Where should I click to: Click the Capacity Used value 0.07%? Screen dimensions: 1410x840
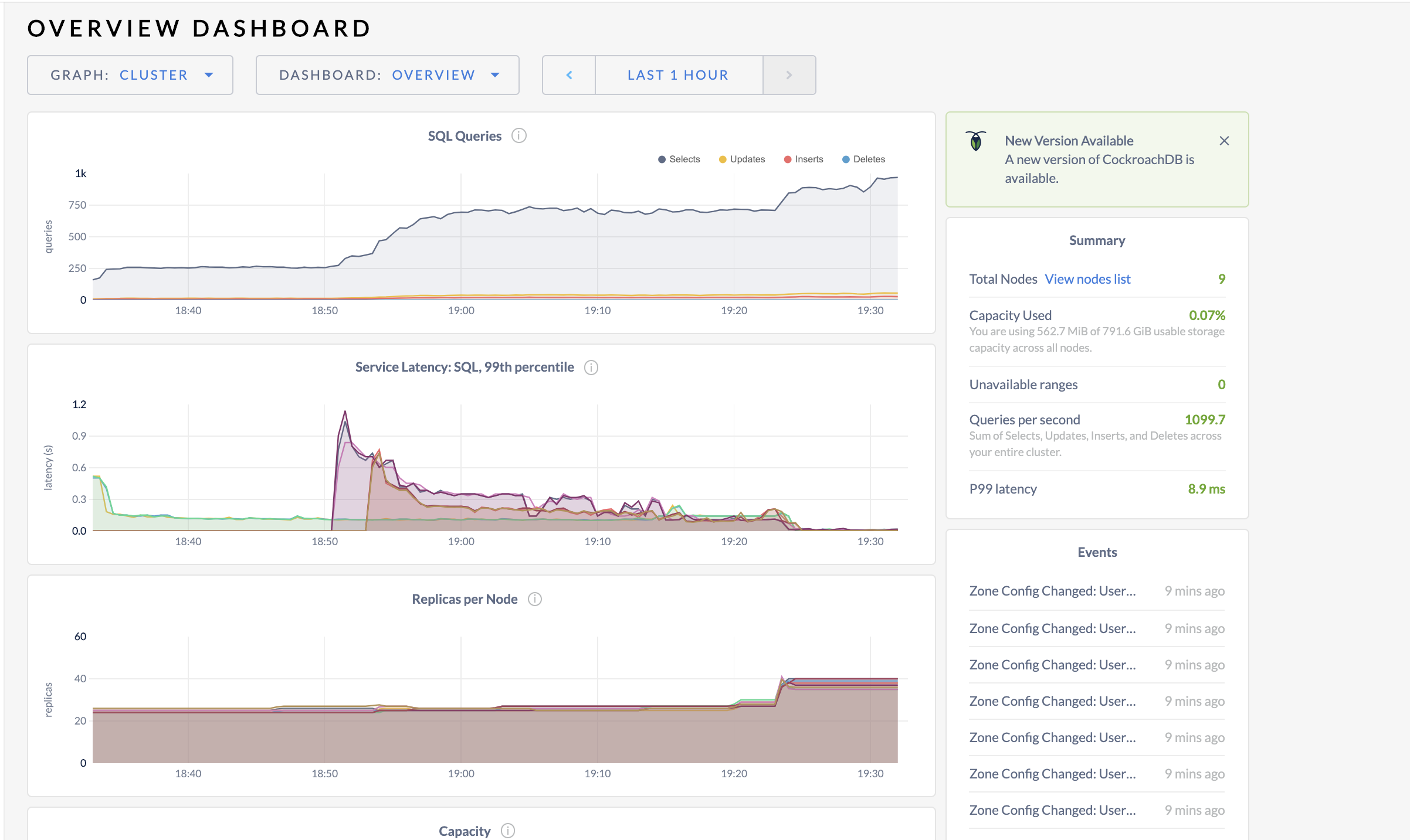(x=1207, y=315)
